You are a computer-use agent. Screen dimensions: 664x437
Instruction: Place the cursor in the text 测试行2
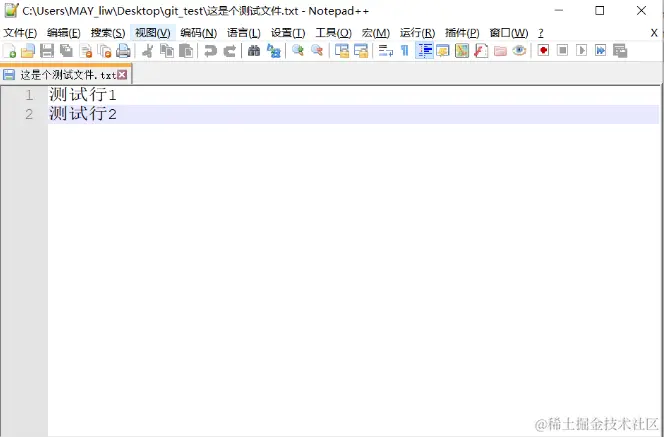tap(83, 114)
